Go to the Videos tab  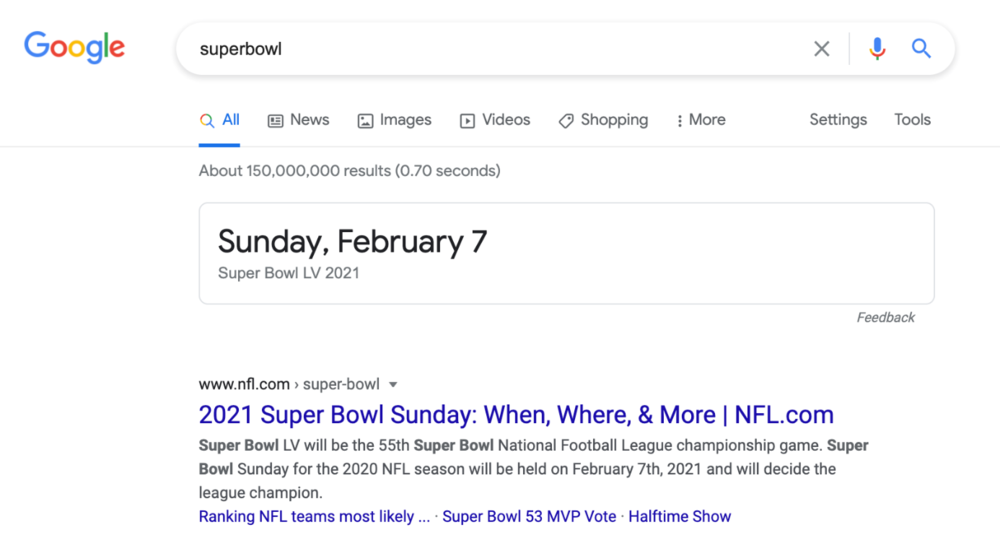point(495,120)
